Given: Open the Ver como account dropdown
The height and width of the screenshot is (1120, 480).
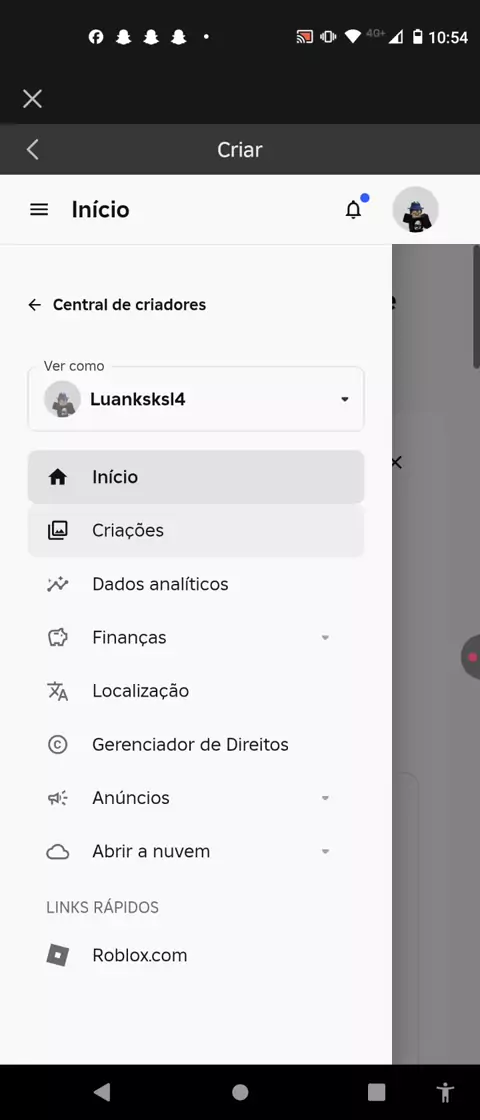Looking at the screenshot, I should (x=196, y=399).
